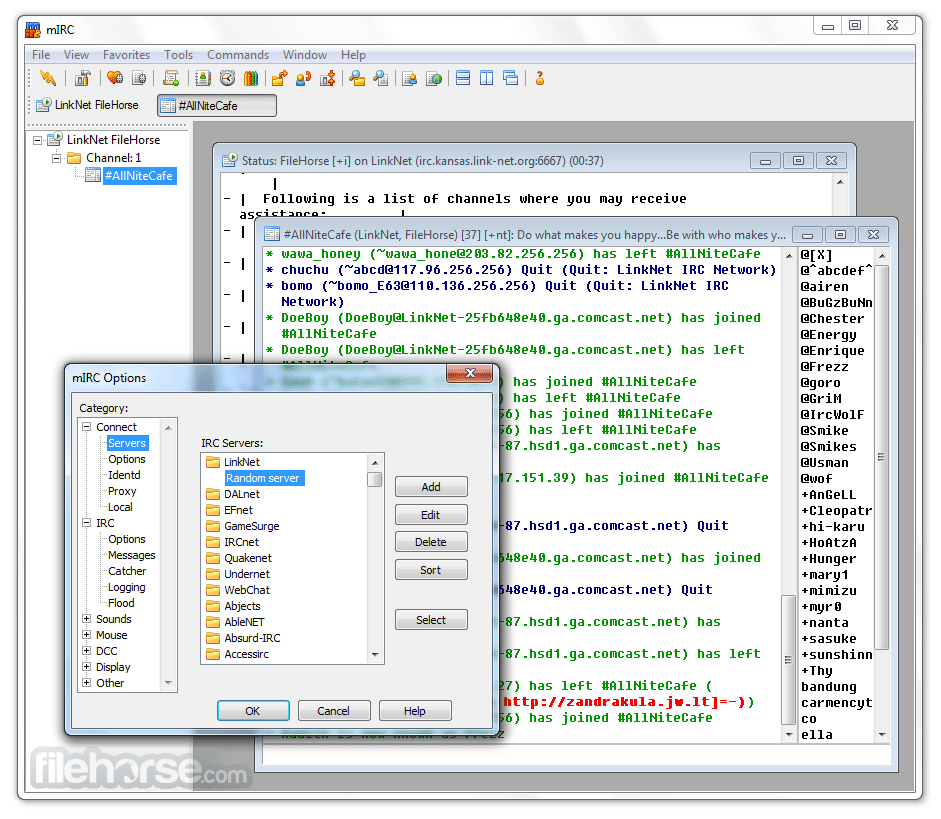Tile windows vertically via toolbar icon
The image size is (941, 819).
click(x=487, y=78)
